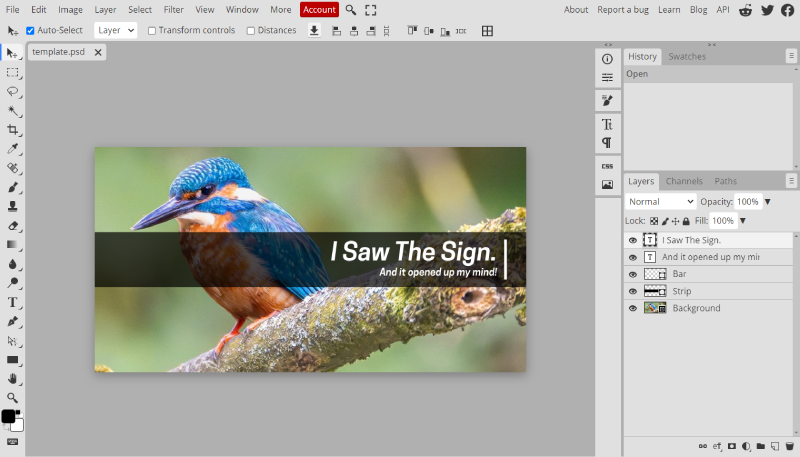Select the Pen tool
This screenshot has width=800, height=457.
[x=12, y=321]
